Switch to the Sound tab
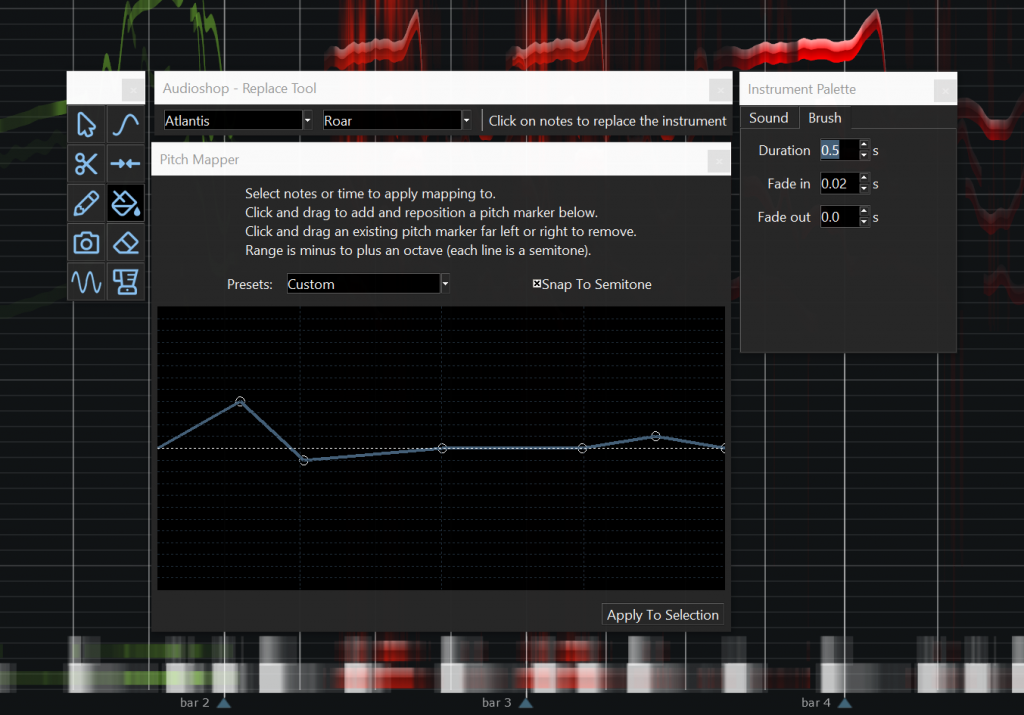The width and height of the screenshot is (1024, 715). pyautogui.click(x=769, y=118)
